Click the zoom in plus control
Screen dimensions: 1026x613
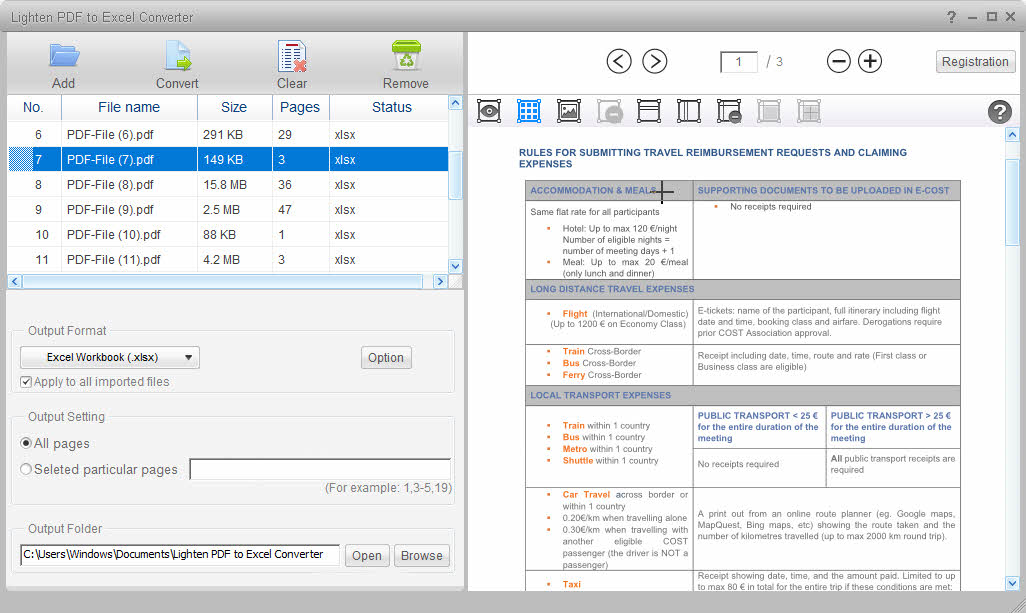tap(869, 61)
